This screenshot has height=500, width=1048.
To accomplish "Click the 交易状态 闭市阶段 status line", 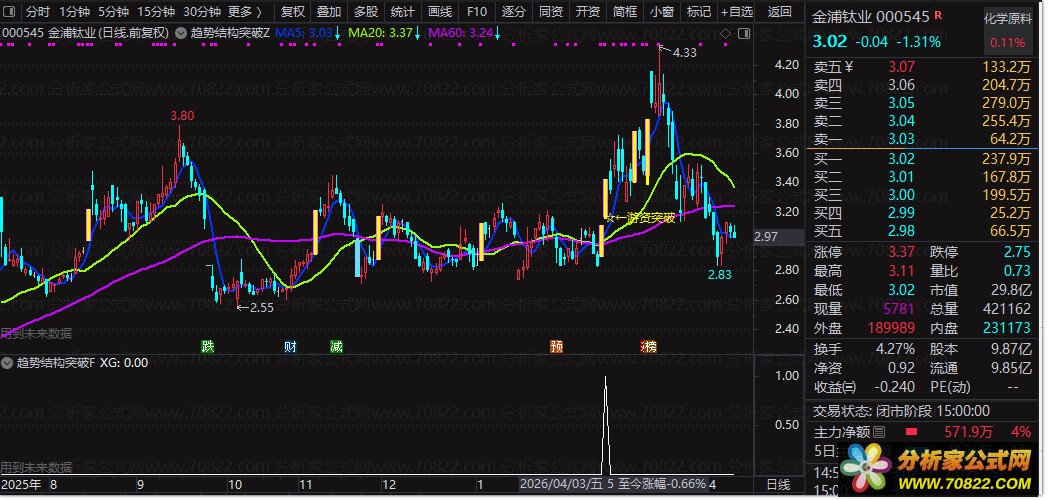I will coord(901,411).
